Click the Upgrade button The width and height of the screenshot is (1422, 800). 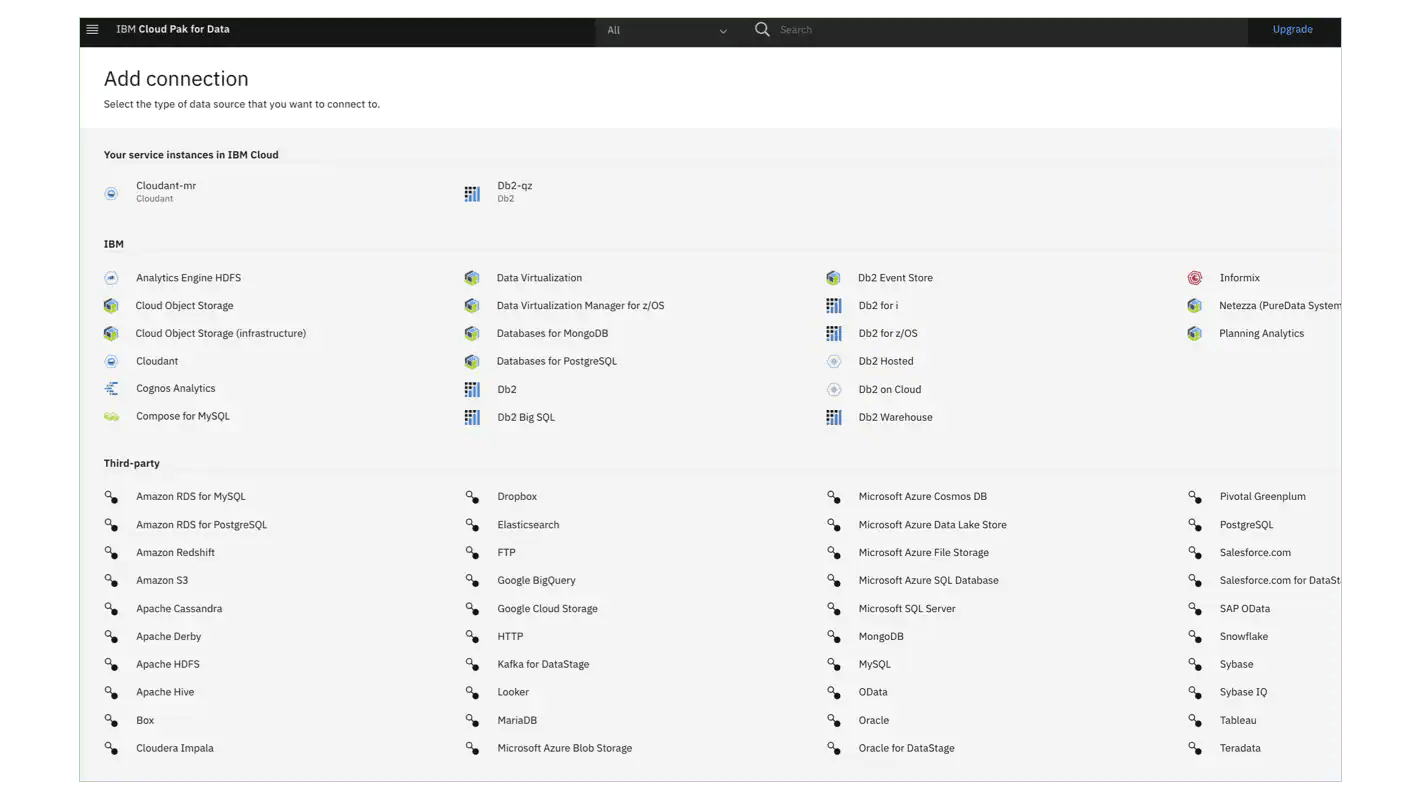click(x=1292, y=29)
